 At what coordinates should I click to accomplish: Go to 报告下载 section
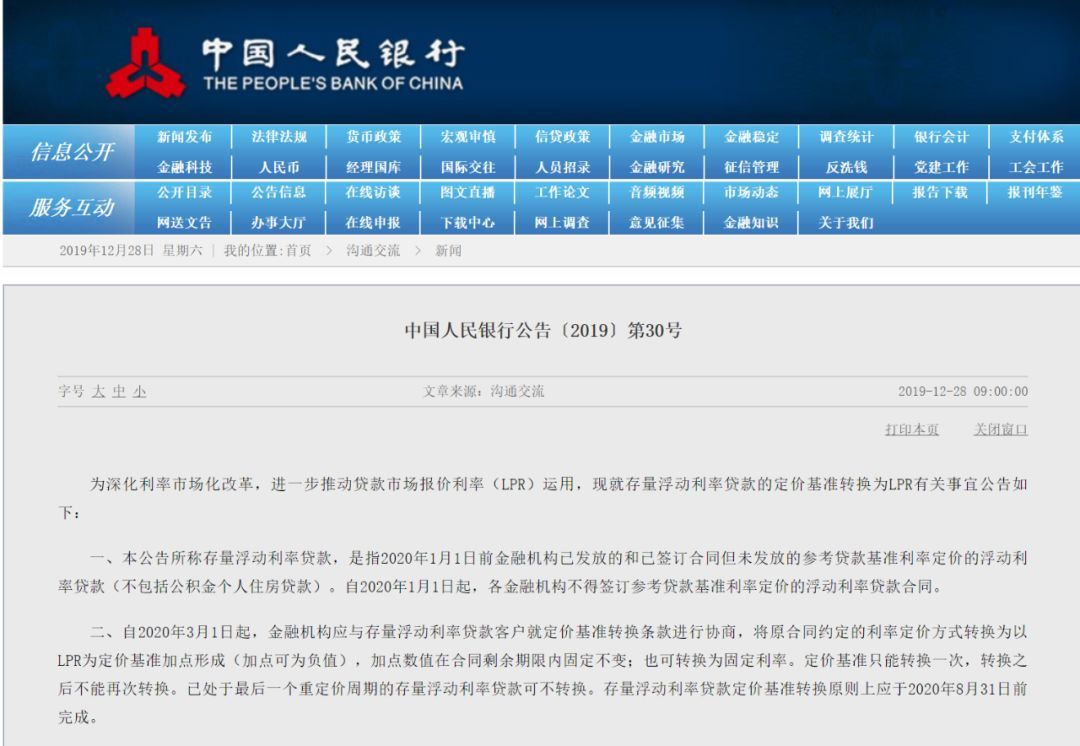pyautogui.click(x=941, y=192)
